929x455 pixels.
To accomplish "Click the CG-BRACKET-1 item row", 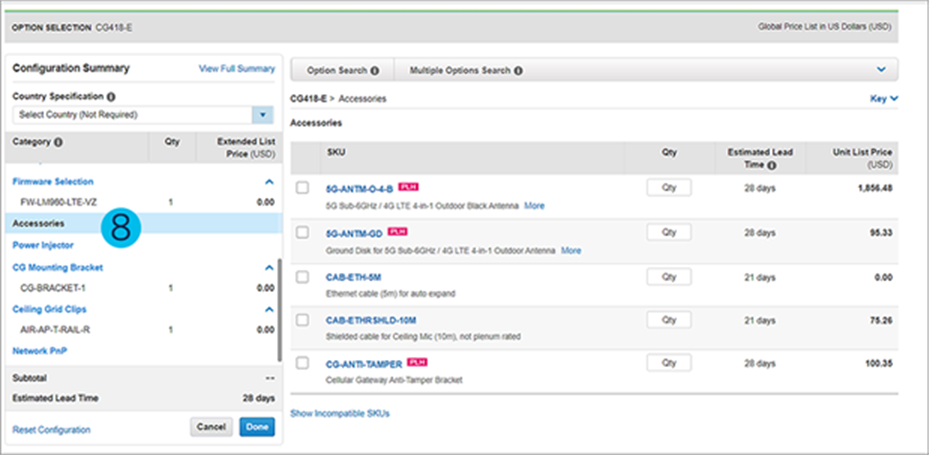I will (143, 289).
